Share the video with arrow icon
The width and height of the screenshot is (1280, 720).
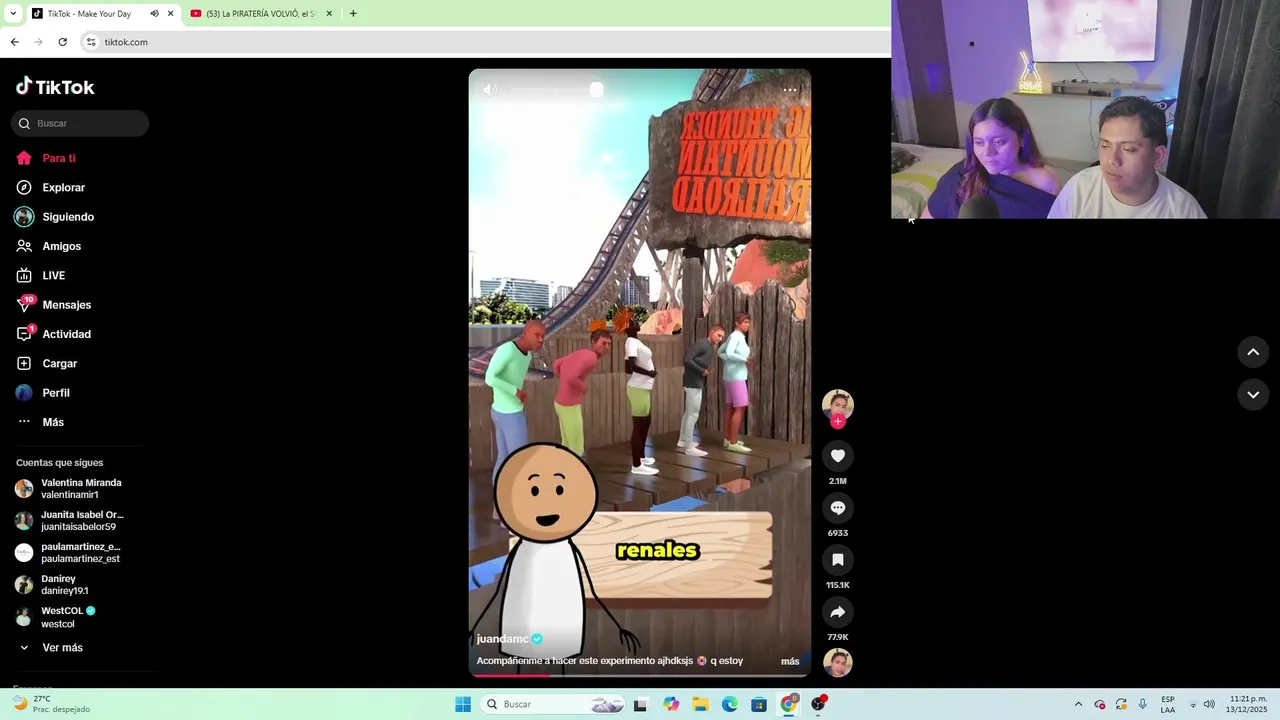pos(838,612)
